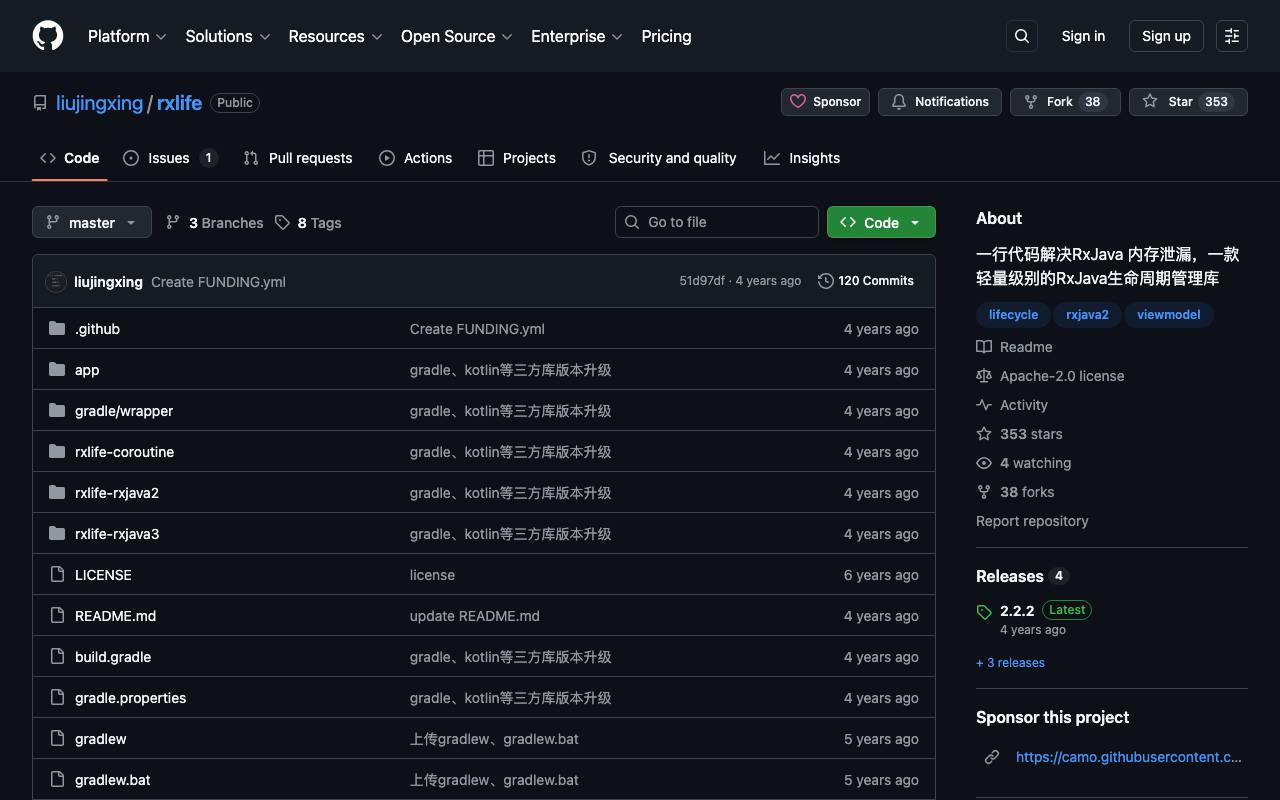Click the liujingxing avatar in the commit bar
The image size is (1280, 800).
[56, 282]
